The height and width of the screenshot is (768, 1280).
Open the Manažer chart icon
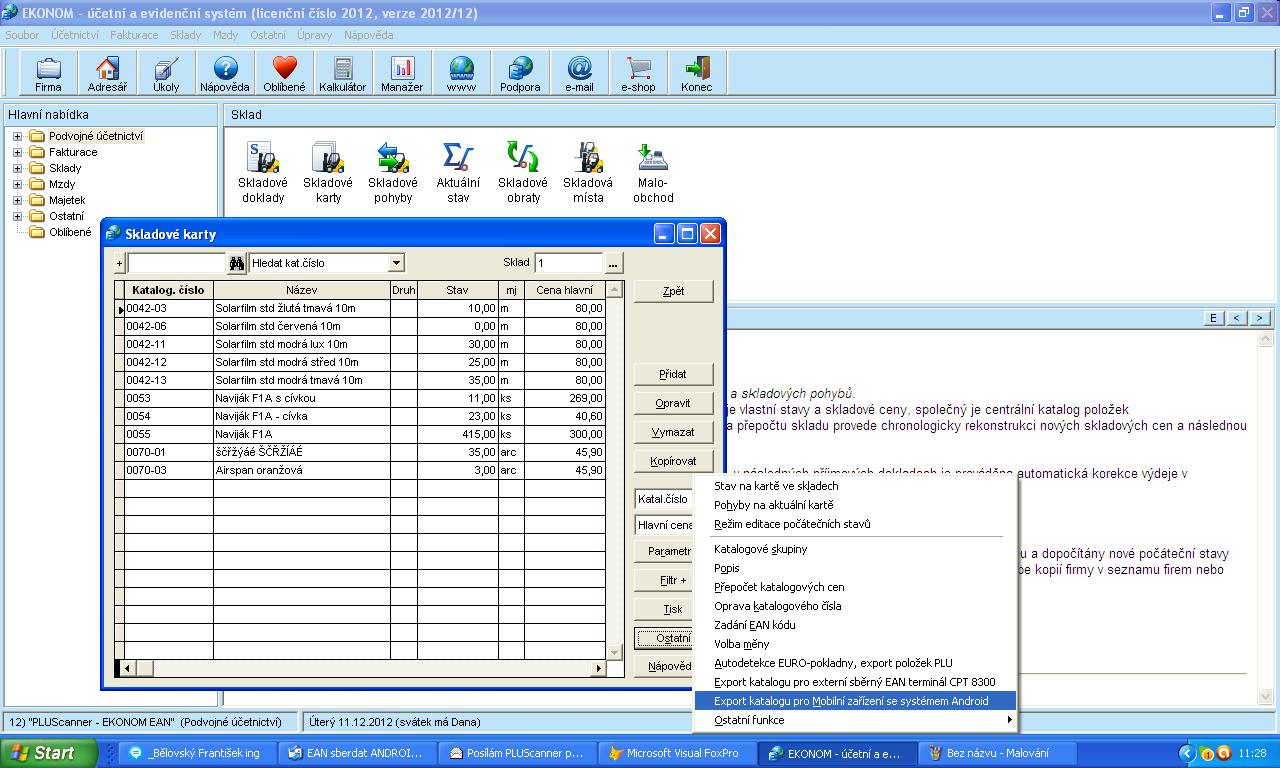point(402,74)
